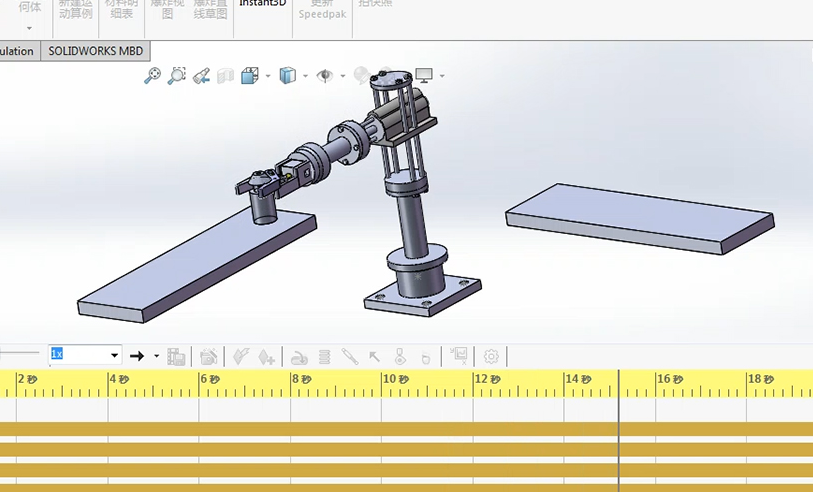The height and width of the screenshot is (492, 813).
Task: Switch to the Simulation tab
Action: click(x=20, y=51)
